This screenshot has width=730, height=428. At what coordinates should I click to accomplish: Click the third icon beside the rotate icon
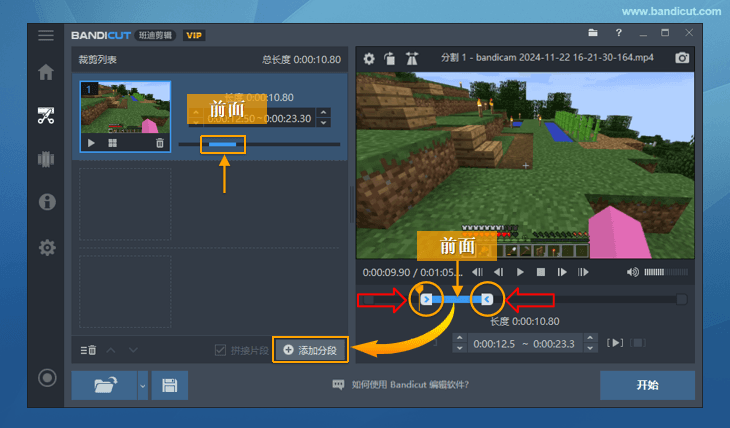point(412,59)
